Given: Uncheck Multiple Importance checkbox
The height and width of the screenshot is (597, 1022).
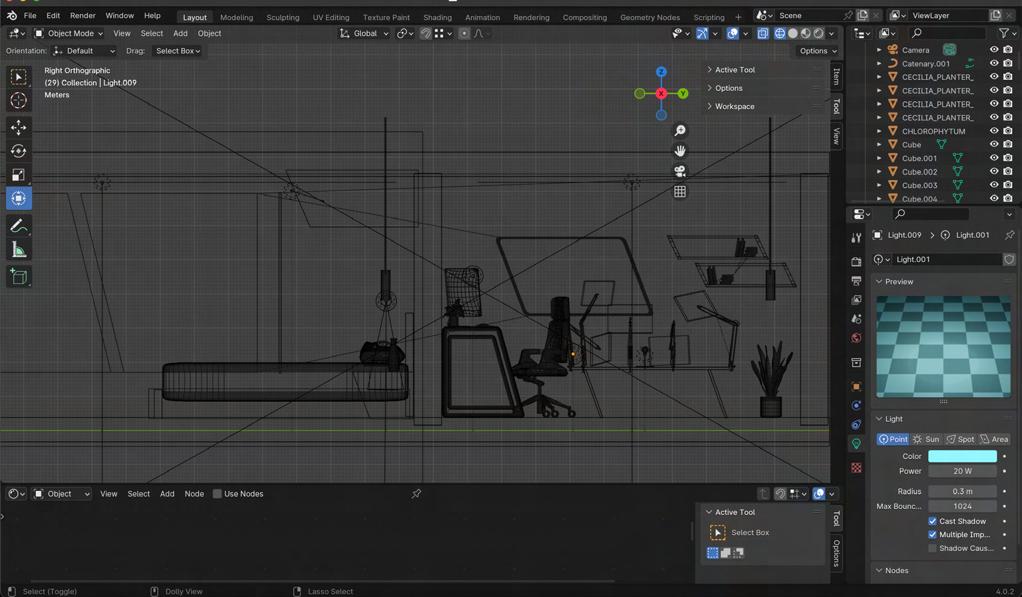Looking at the screenshot, I should click(932, 534).
